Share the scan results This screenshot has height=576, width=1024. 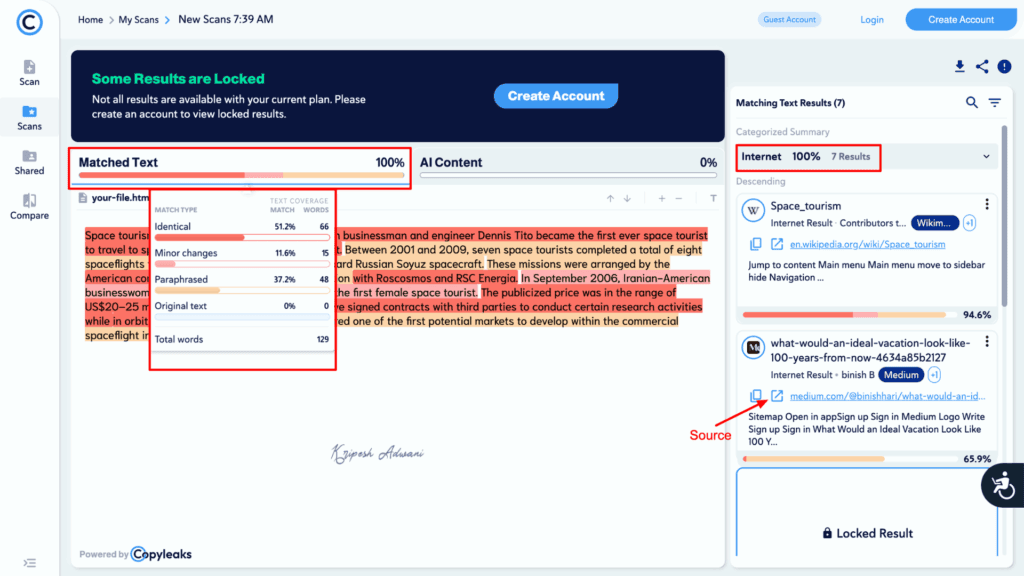[980, 66]
